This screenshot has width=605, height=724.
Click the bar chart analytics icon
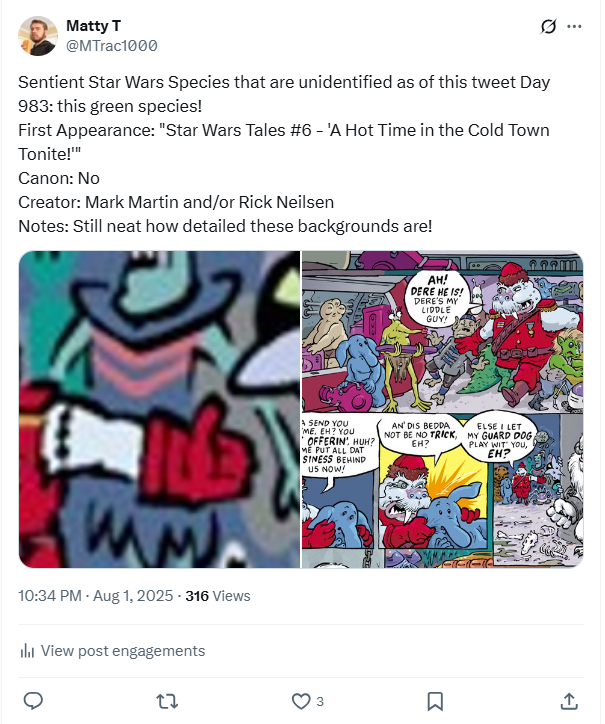tap(27, 651)
